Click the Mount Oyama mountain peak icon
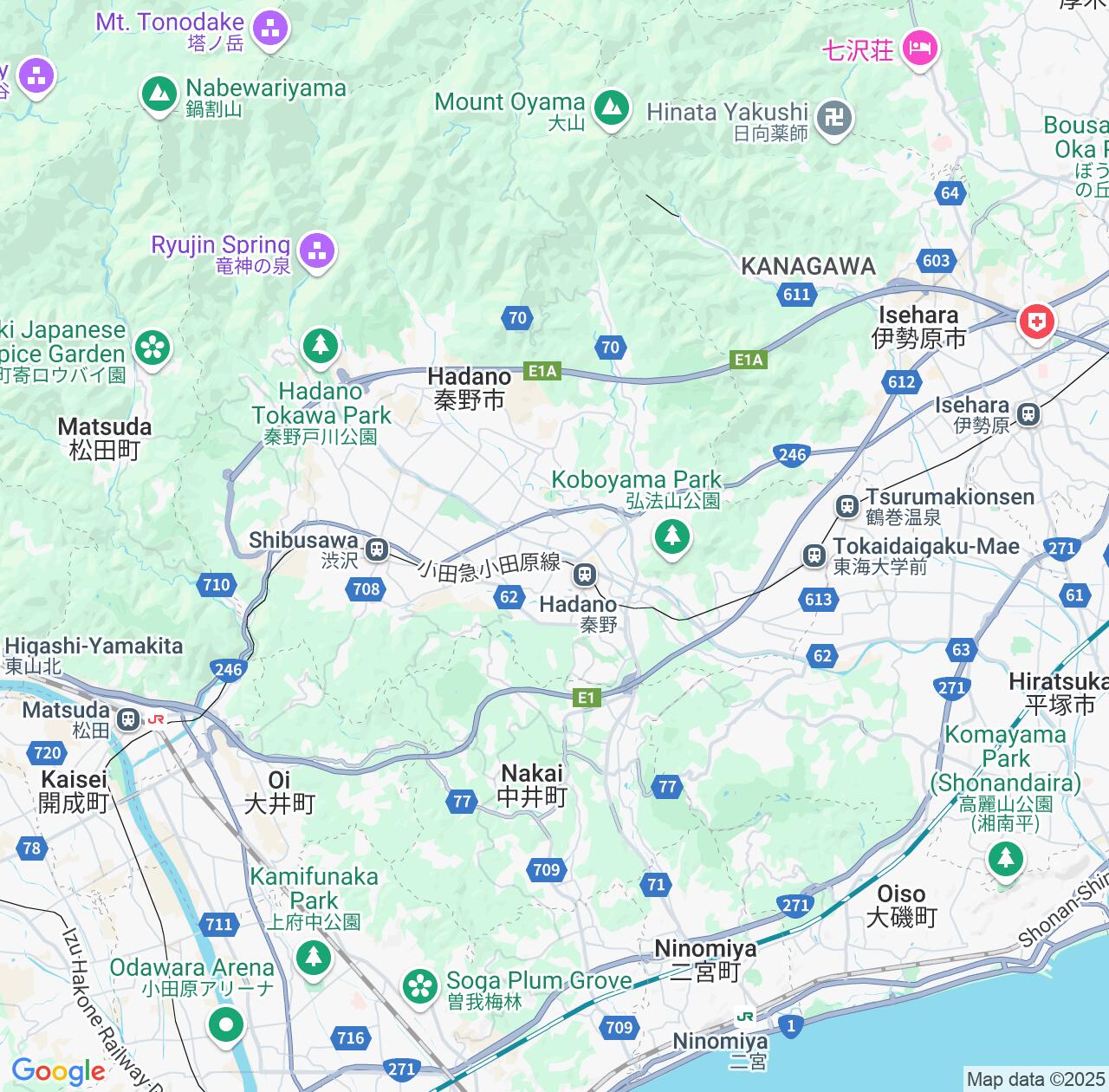 613,108
